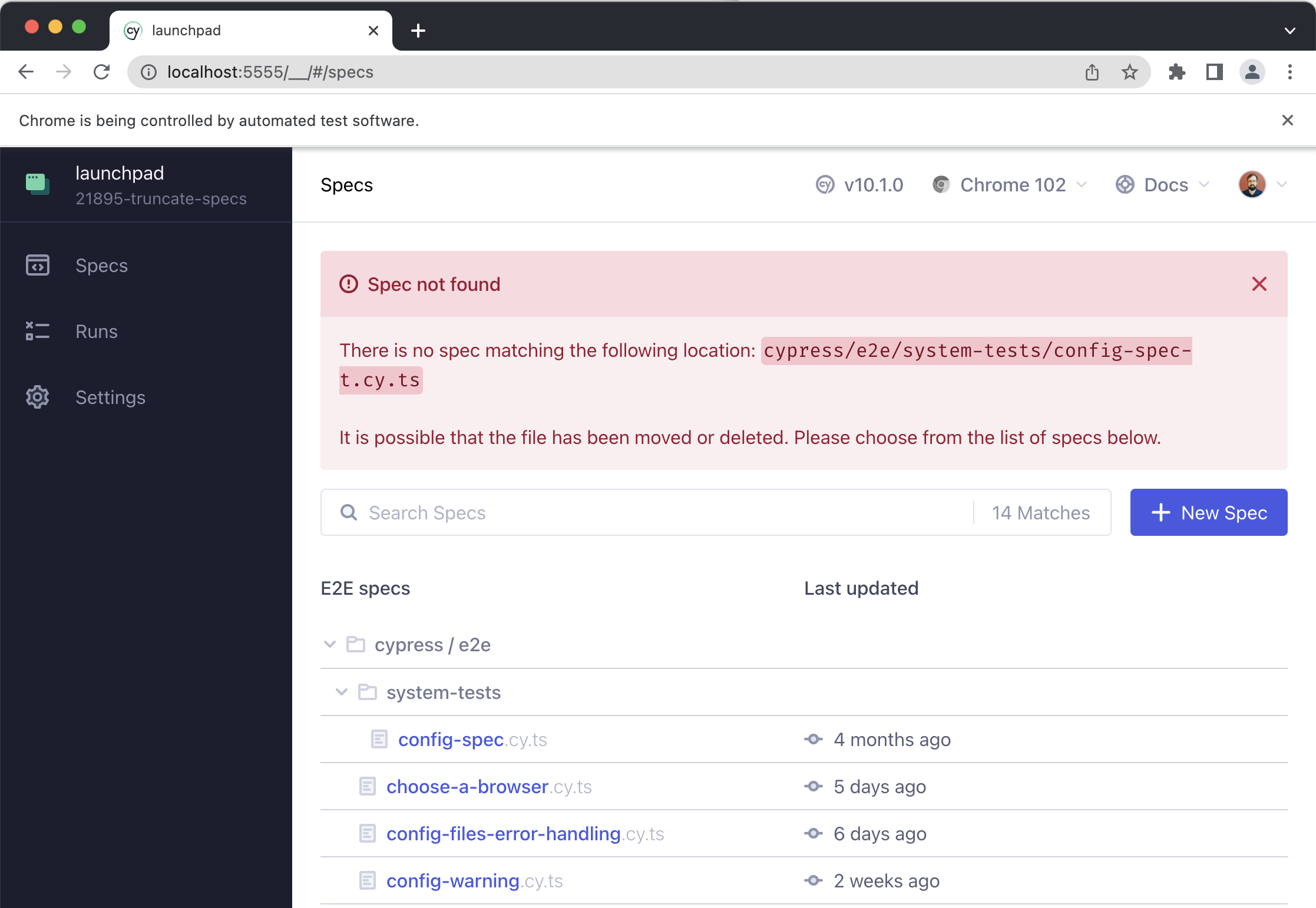1316x908 pixels.
Task: Open the Docs dropdown menu
Action: pyautogui.click(x=1162, y=184)
